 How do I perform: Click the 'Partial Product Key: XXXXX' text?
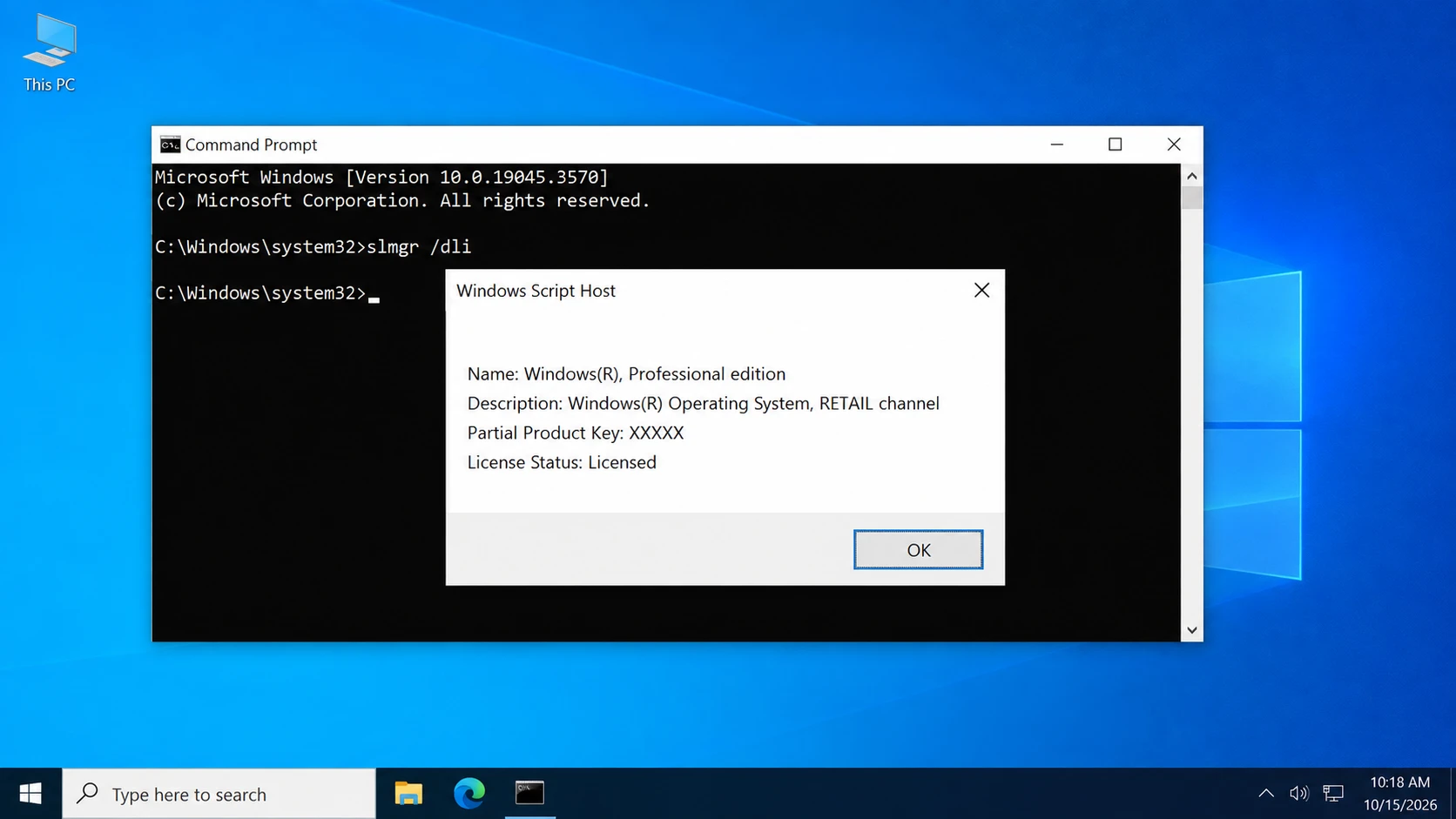click(576, 433)
